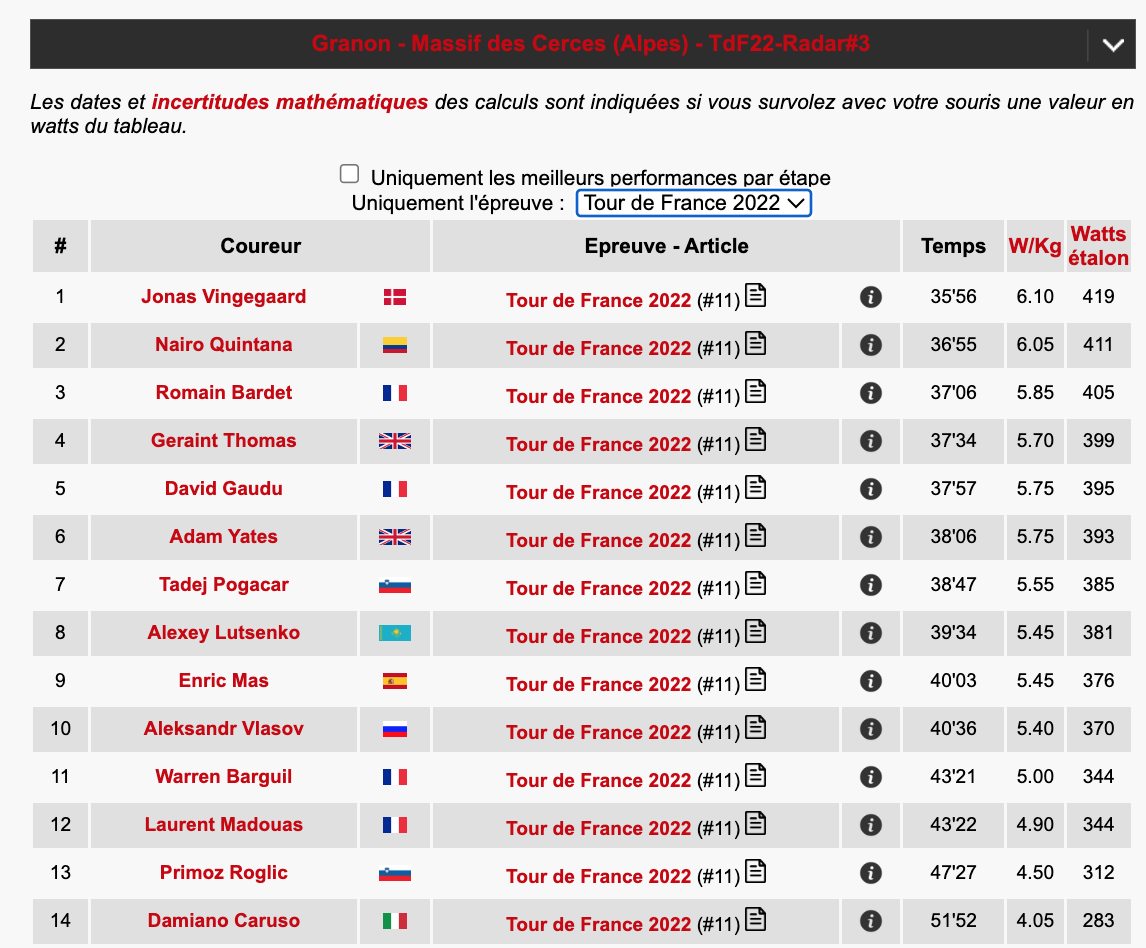
Task: Open David Gaudu rider link
Action: (x=224, y=488)
